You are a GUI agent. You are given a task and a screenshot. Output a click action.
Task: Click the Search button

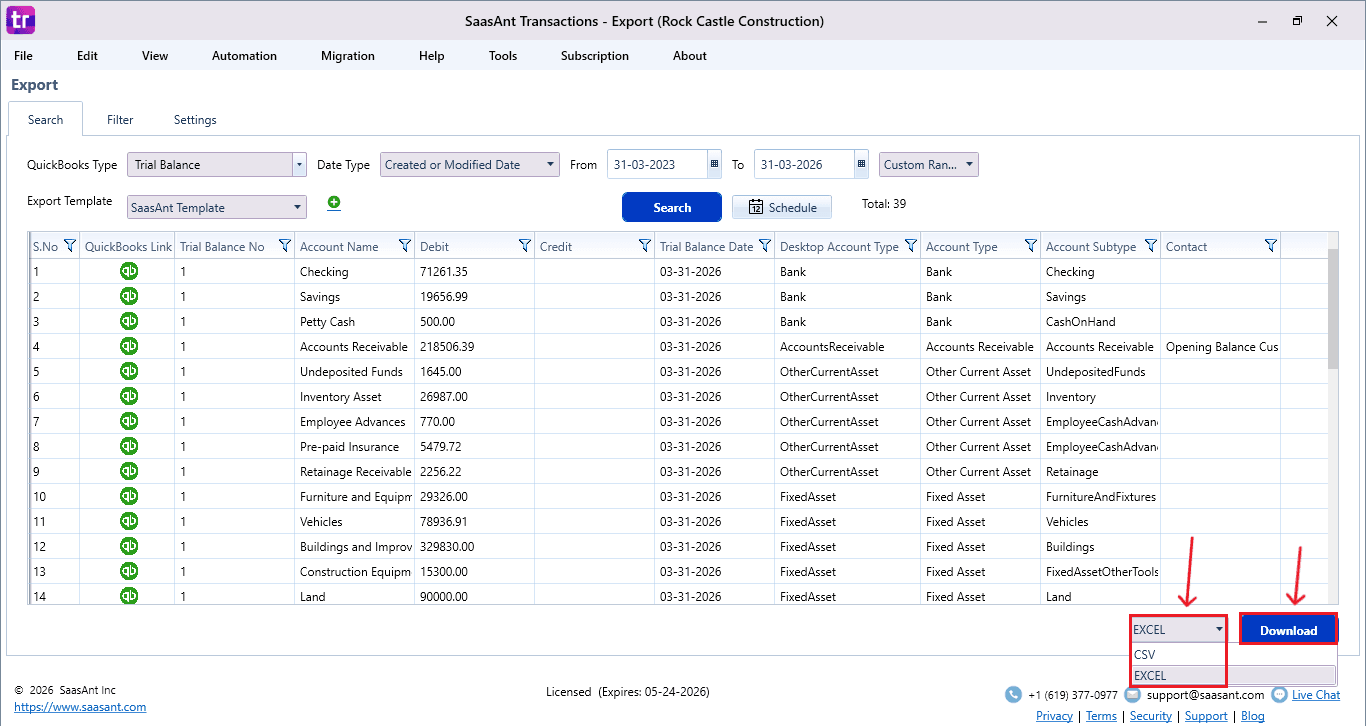(x=671, y=207)
